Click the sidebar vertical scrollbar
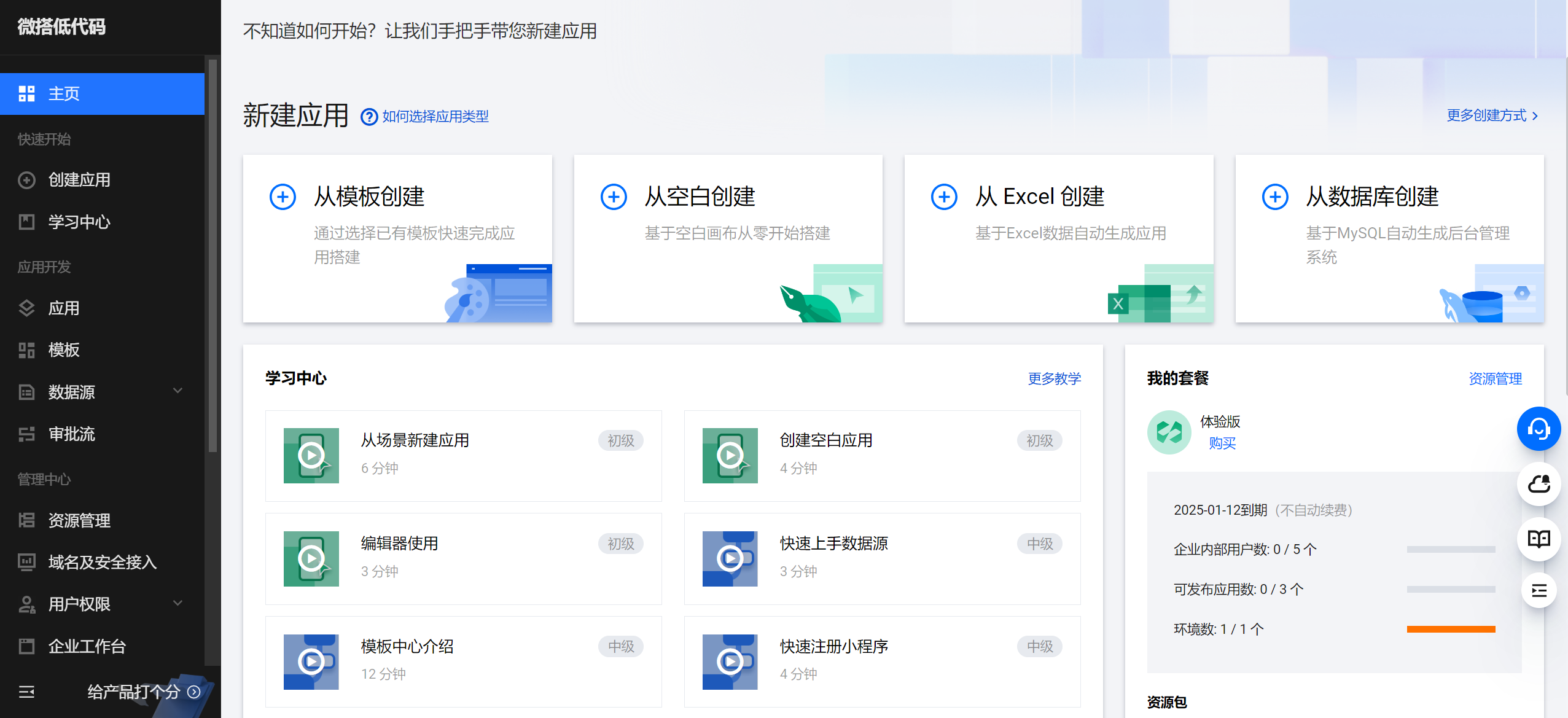The image size is (1568, 718). point(213,256)
